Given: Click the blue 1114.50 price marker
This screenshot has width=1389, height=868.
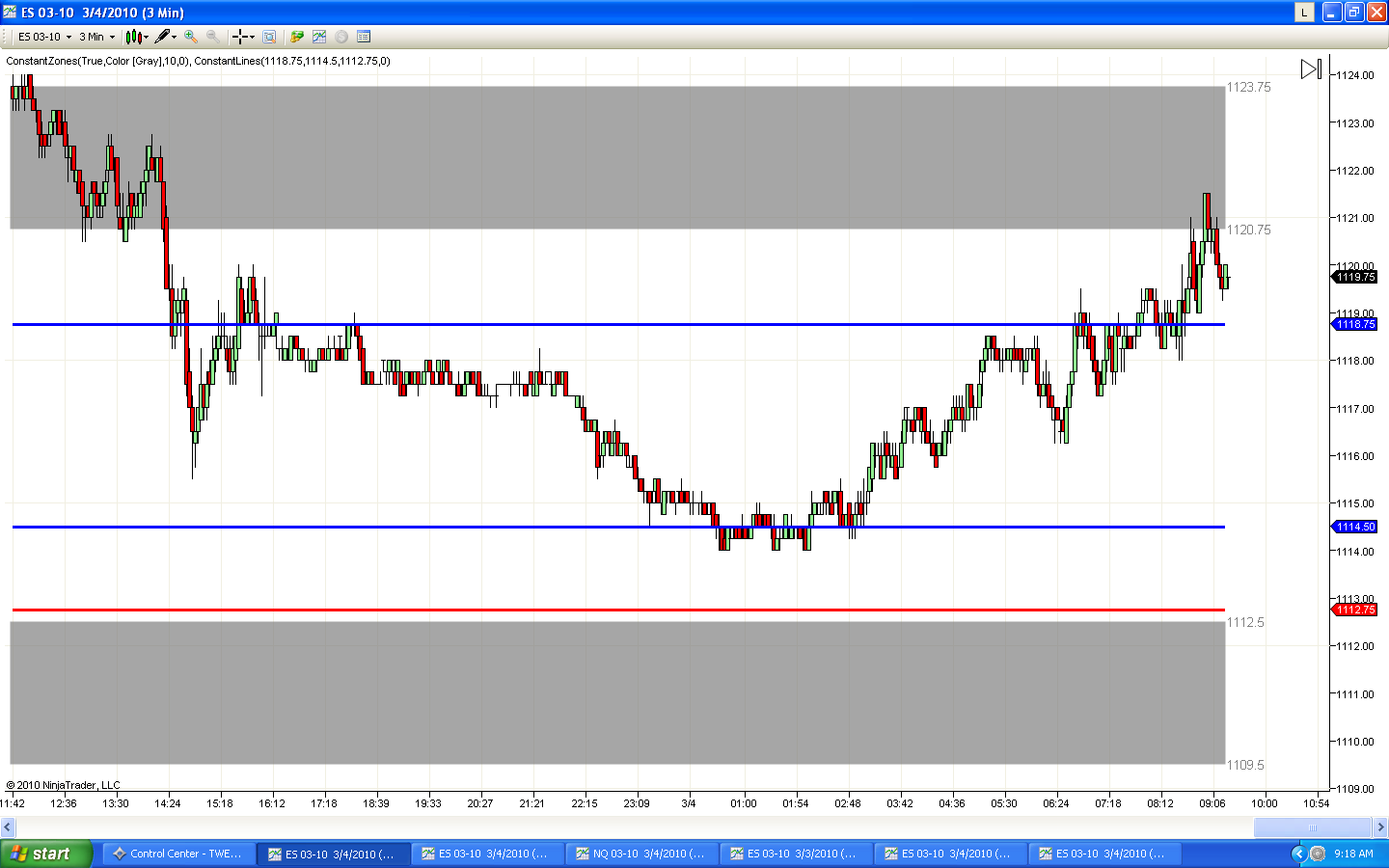Looking at the screenshot, I should [x=1355, y=527].
